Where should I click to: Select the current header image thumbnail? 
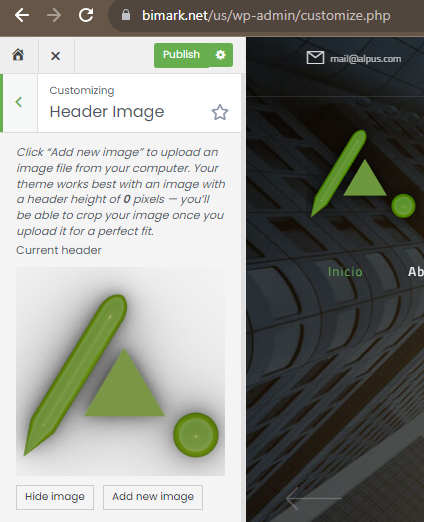click(x=120, y=371)
